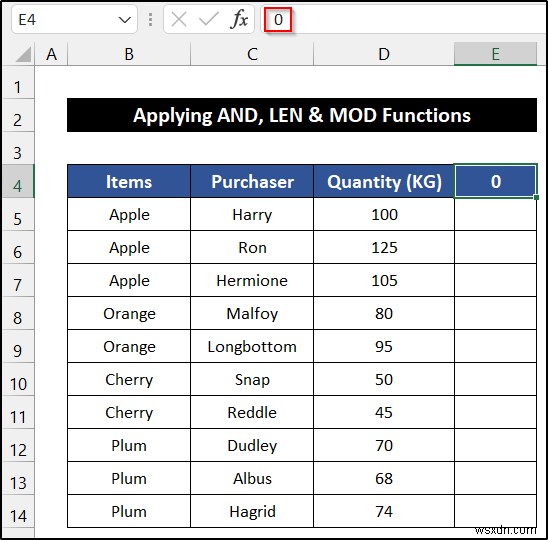This screenshot has height=540, width=548.
Task: Select row 2 header
Action: point(17,115)
